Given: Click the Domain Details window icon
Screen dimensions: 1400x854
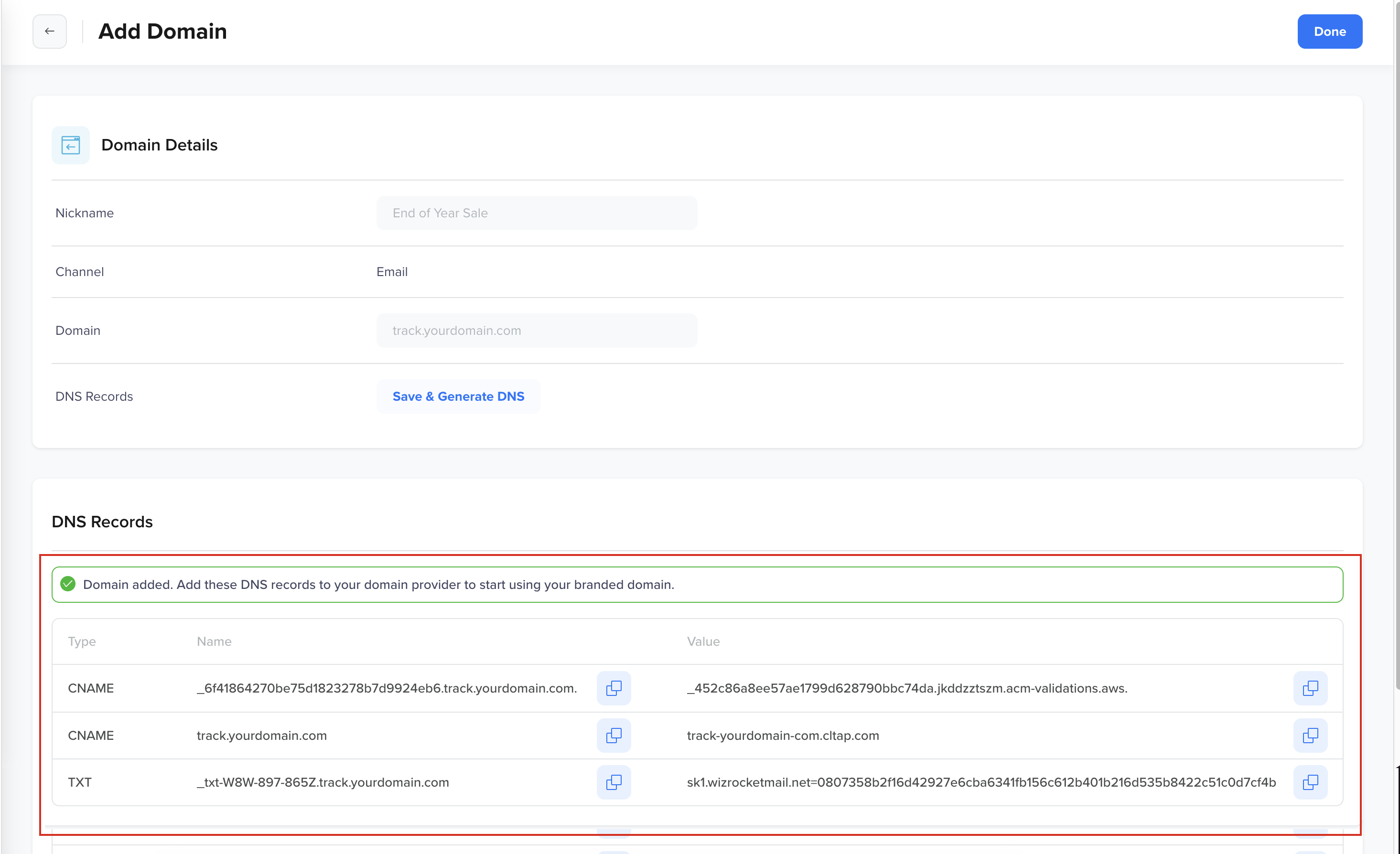Looking at the screenshot, I should coord(70,145).
